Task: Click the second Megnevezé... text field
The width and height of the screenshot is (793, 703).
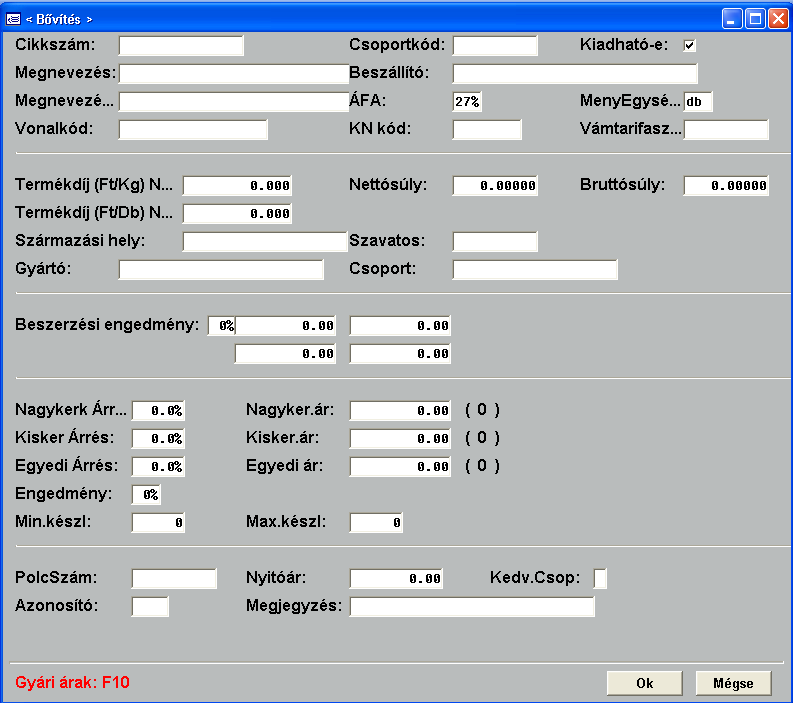Action: (234, 102)
